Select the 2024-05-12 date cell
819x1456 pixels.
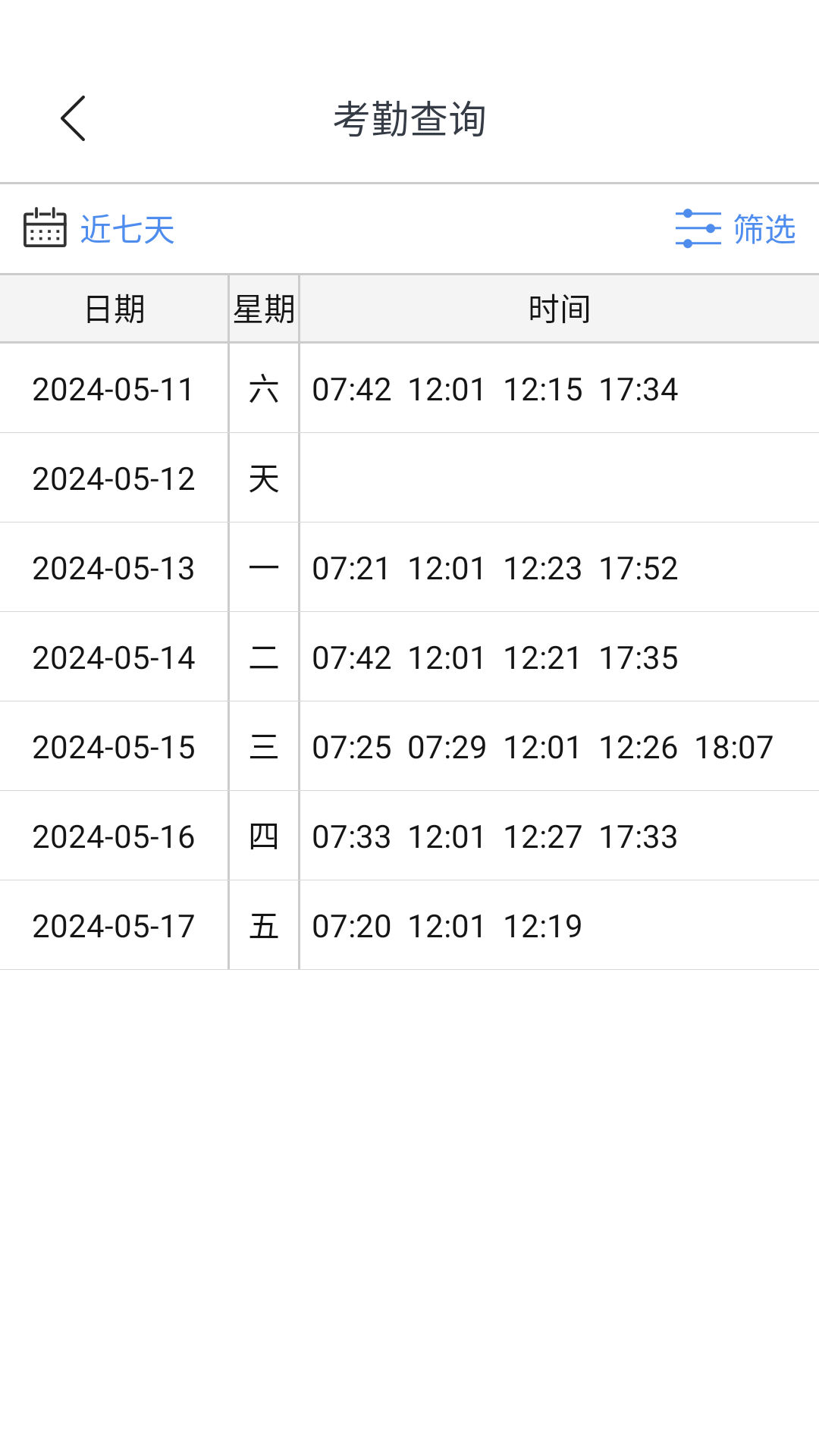[114, 479]
